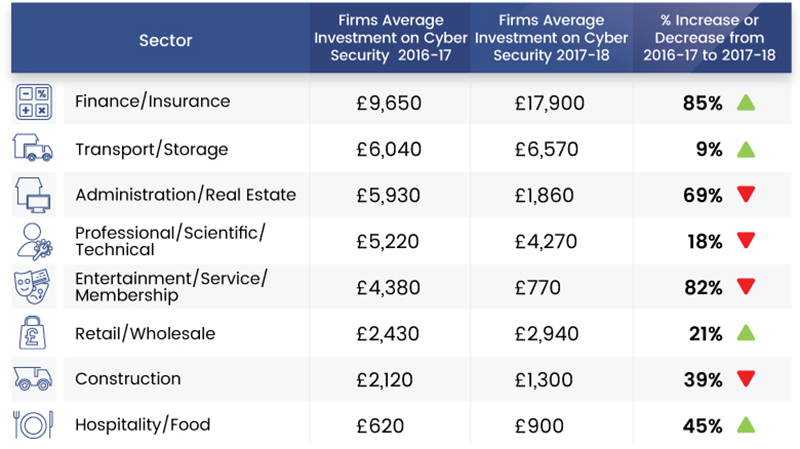Click the green up arrow next to 85%
The image size is (800, 449).
point(744,102)
